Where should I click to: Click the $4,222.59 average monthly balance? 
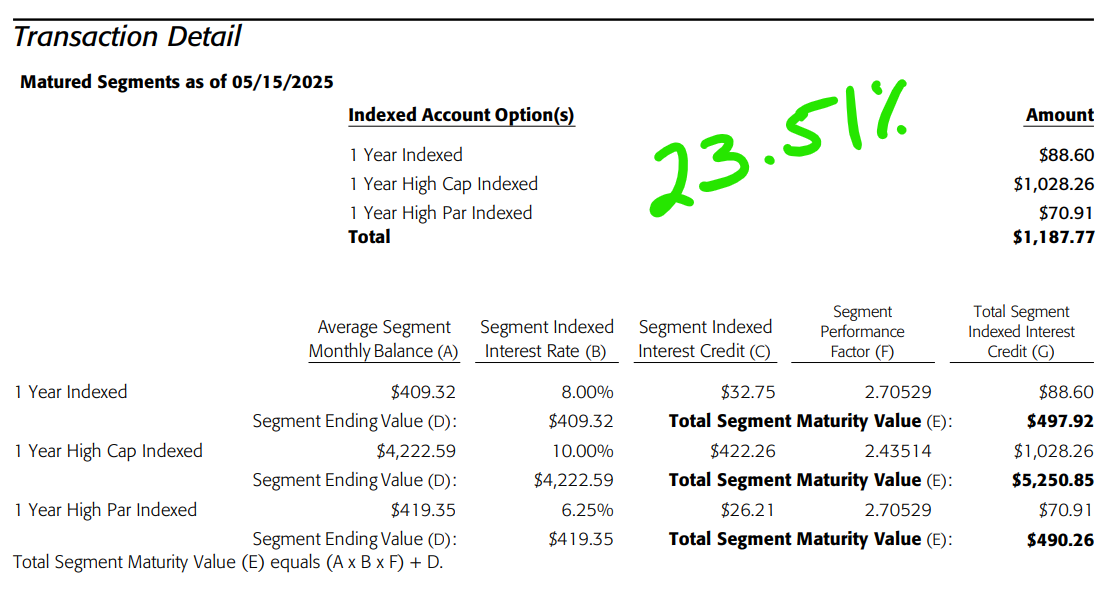(x=416, y=451)
